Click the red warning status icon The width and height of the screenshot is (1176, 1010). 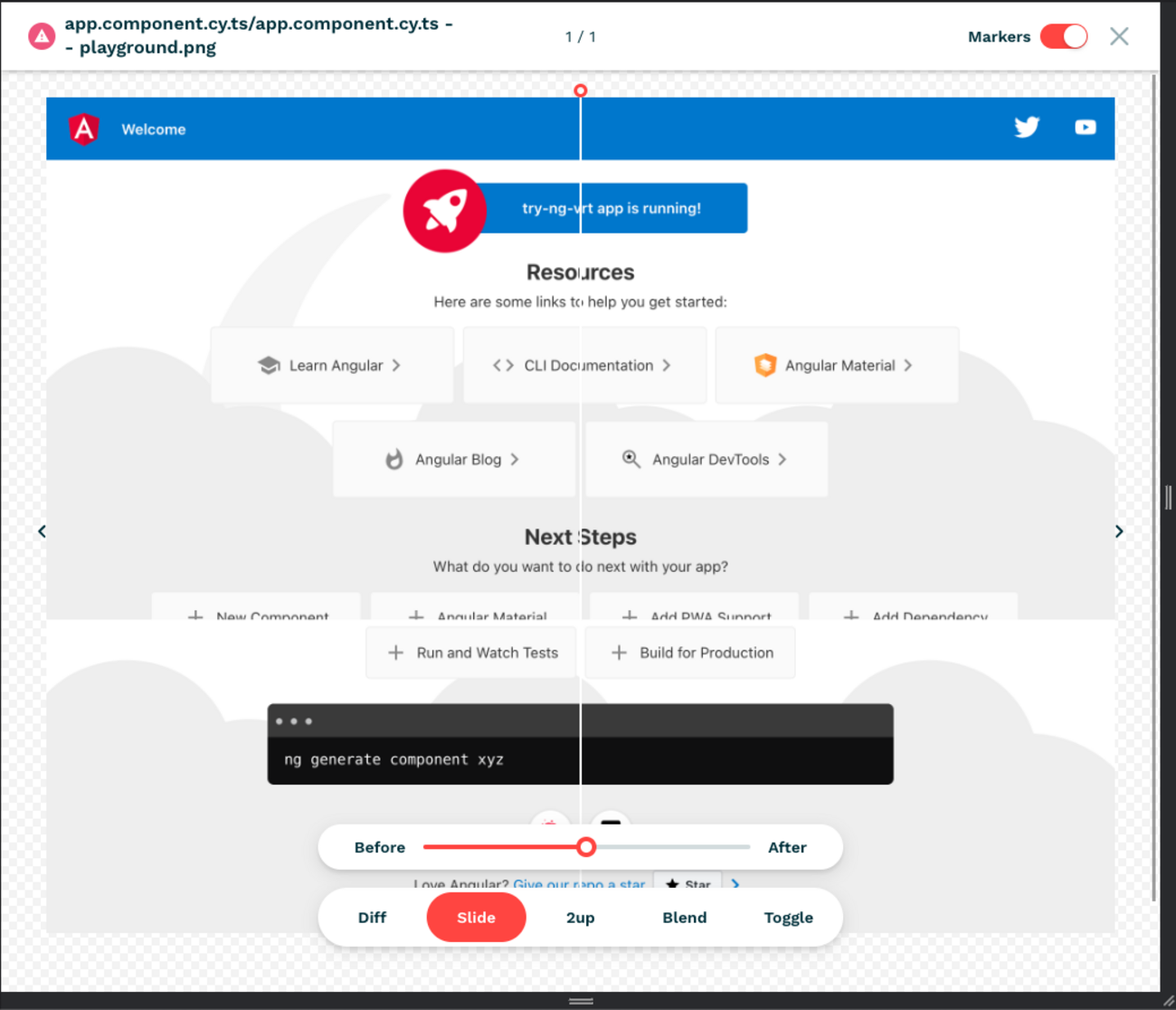(x=42, y=36)
